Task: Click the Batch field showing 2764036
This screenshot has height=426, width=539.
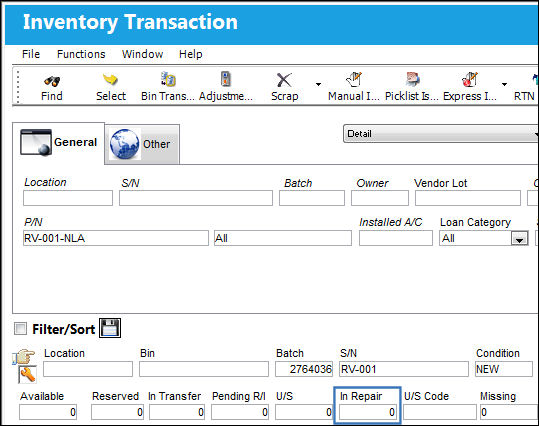Action: pos(304,369)
